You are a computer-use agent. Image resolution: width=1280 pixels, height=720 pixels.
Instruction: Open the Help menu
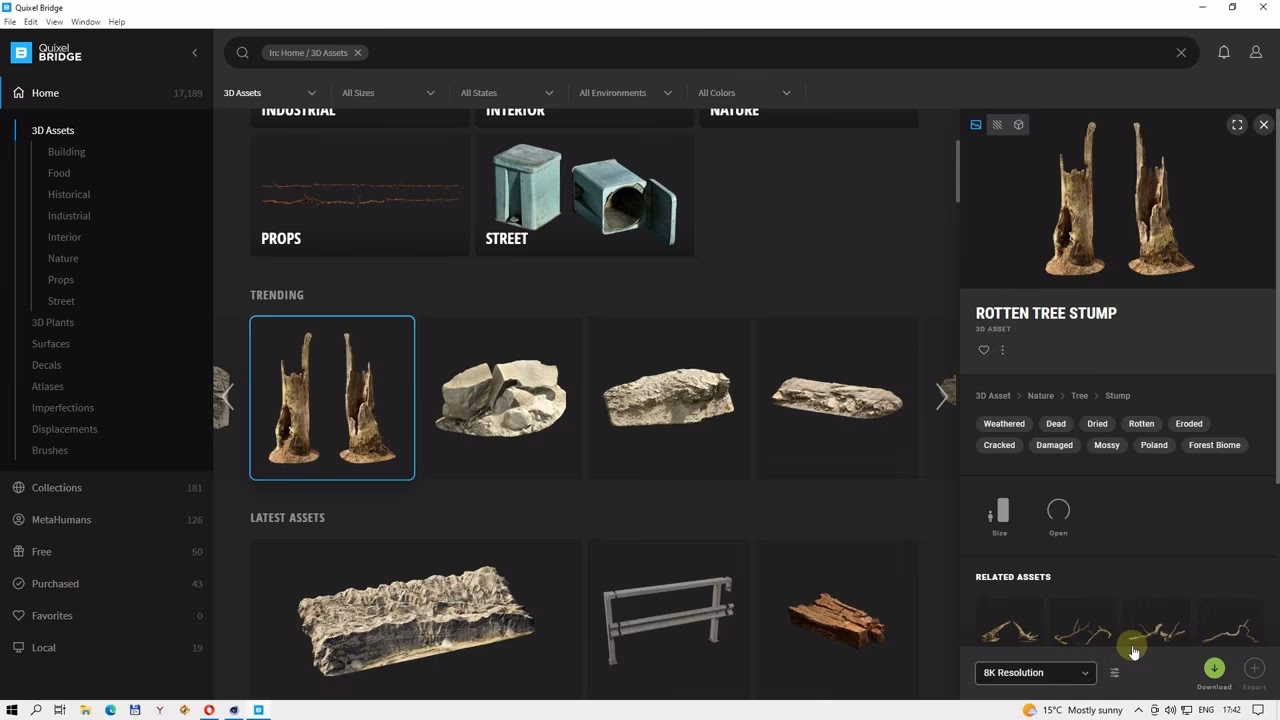(x=117, y=22)
